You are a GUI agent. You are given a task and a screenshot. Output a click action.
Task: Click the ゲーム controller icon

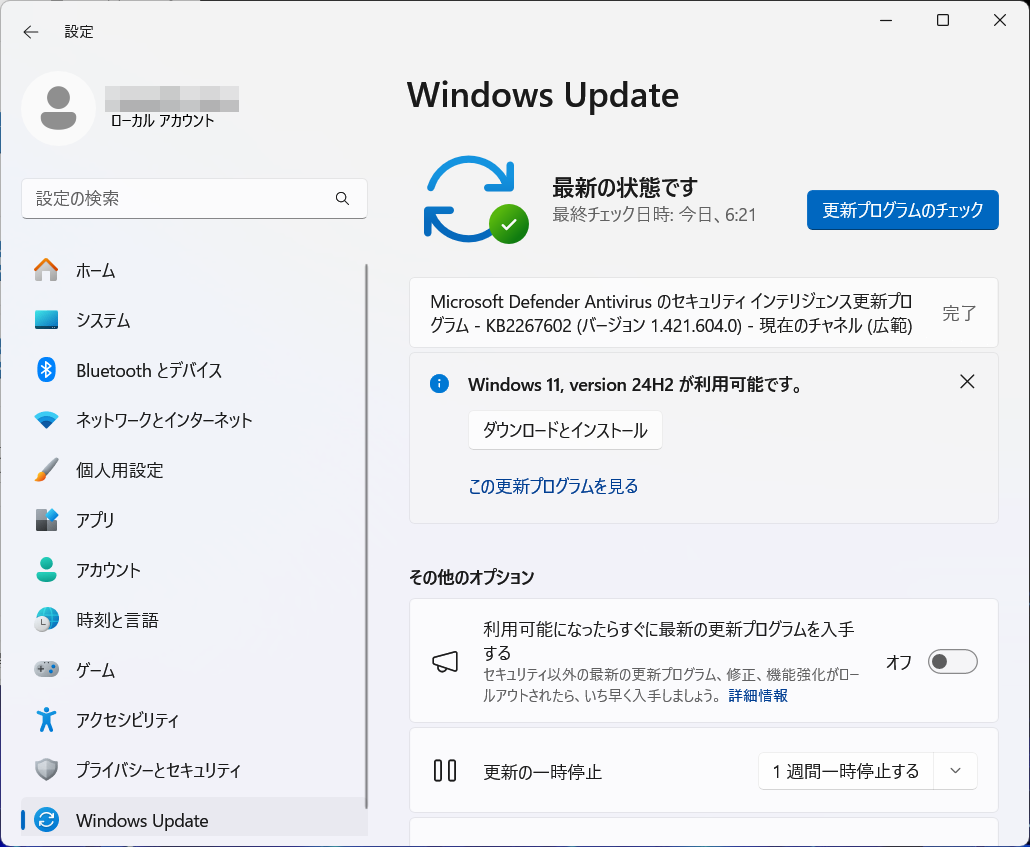click(x=46, y=670)
